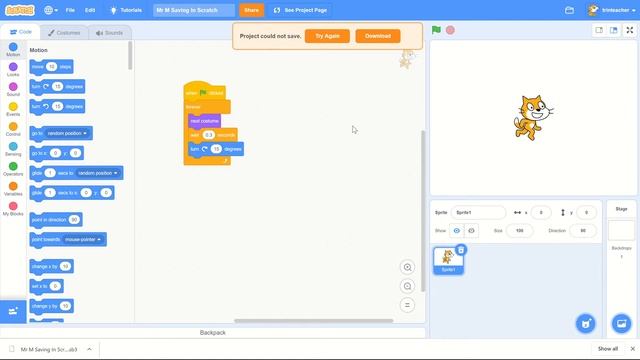Screen dimensions: 640x360
Task: Click the sprite Size field
Action: pyautogui.click(x=519, y=231)
